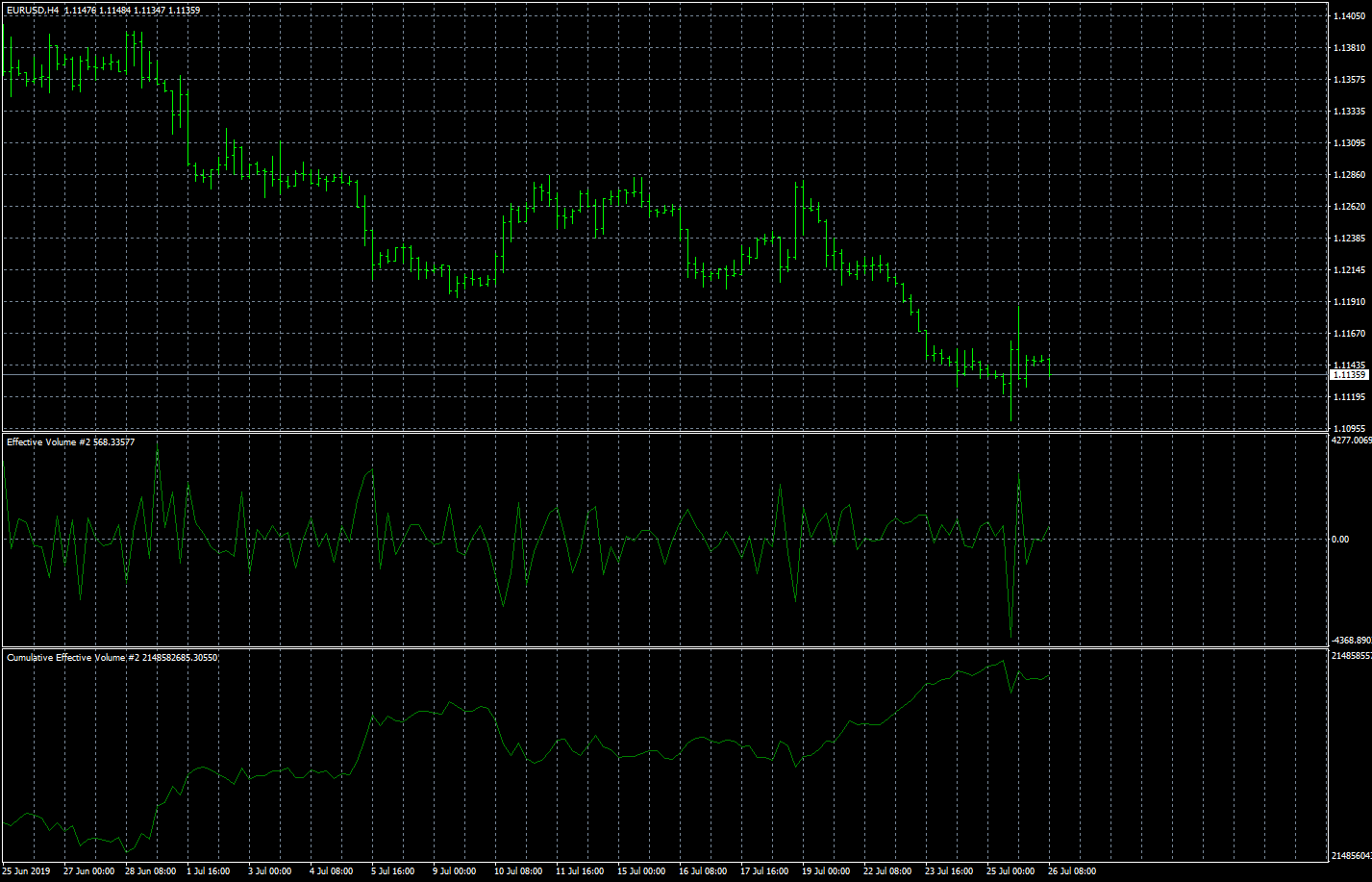
Task: Click the 25 Jul 00:00 time label
Action: pyautogui.click(x=1010, y=871)
